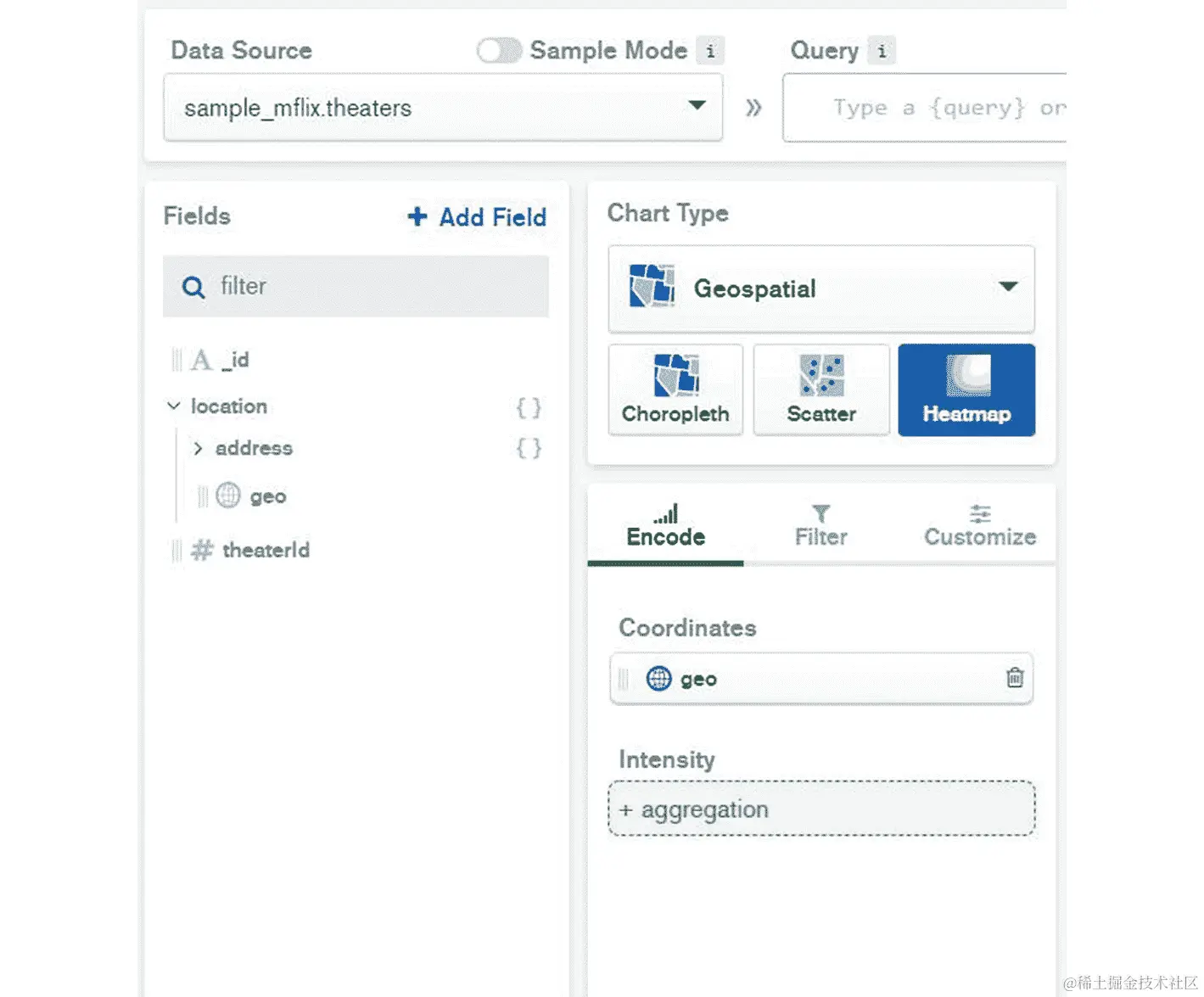Open the Data Source dropdown sample_mflix.theaters

[x=443, y=107]
